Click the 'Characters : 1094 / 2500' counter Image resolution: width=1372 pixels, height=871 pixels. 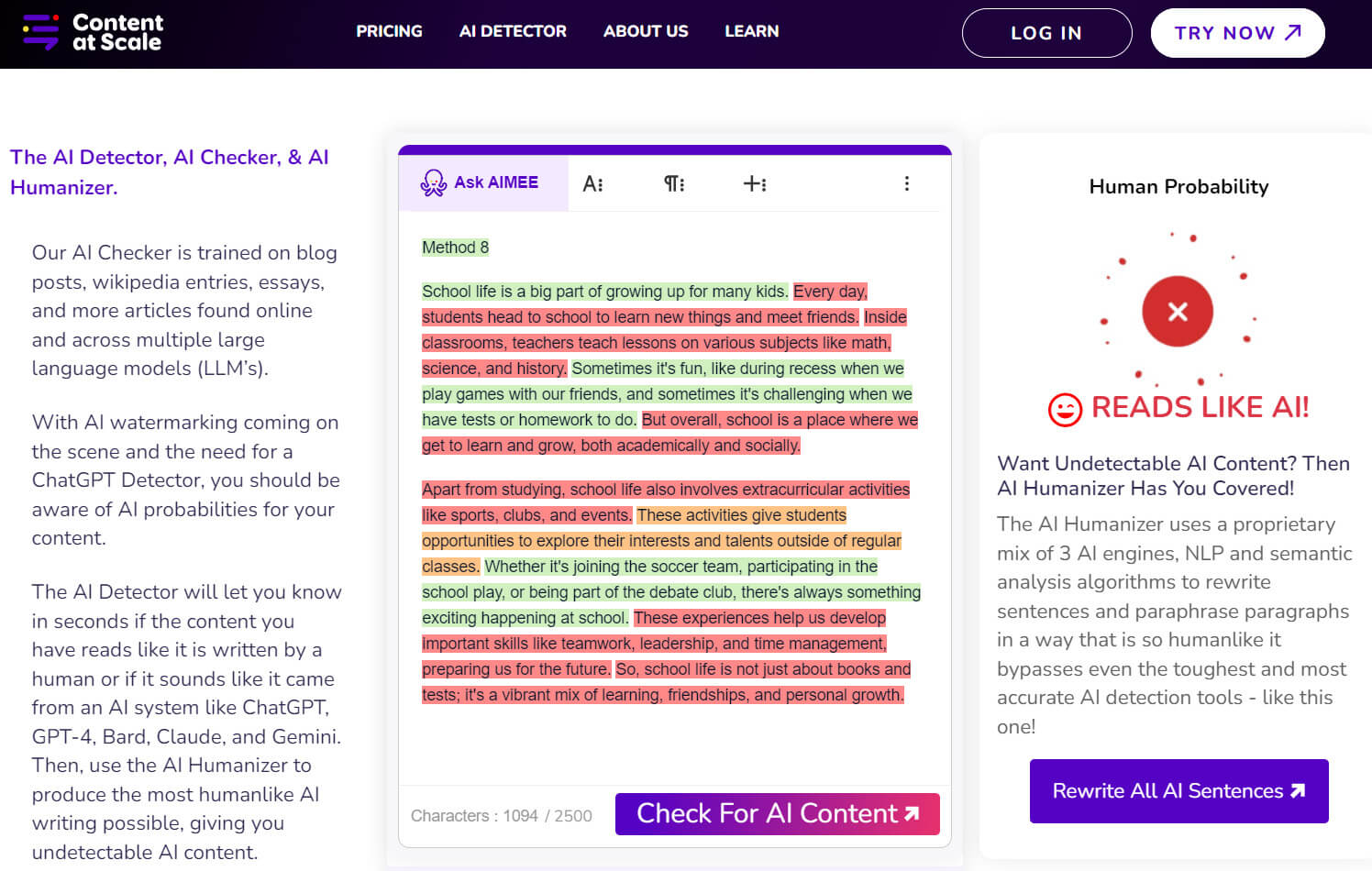point(502,816)
